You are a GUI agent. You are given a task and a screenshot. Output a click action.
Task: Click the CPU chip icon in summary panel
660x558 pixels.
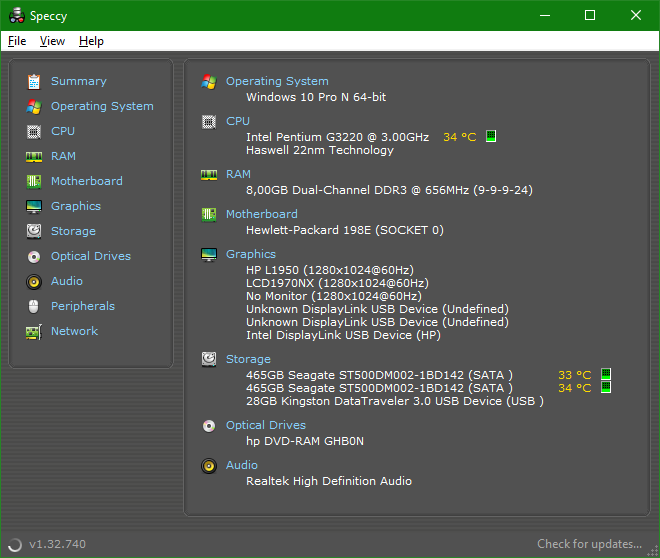[209, 122]
